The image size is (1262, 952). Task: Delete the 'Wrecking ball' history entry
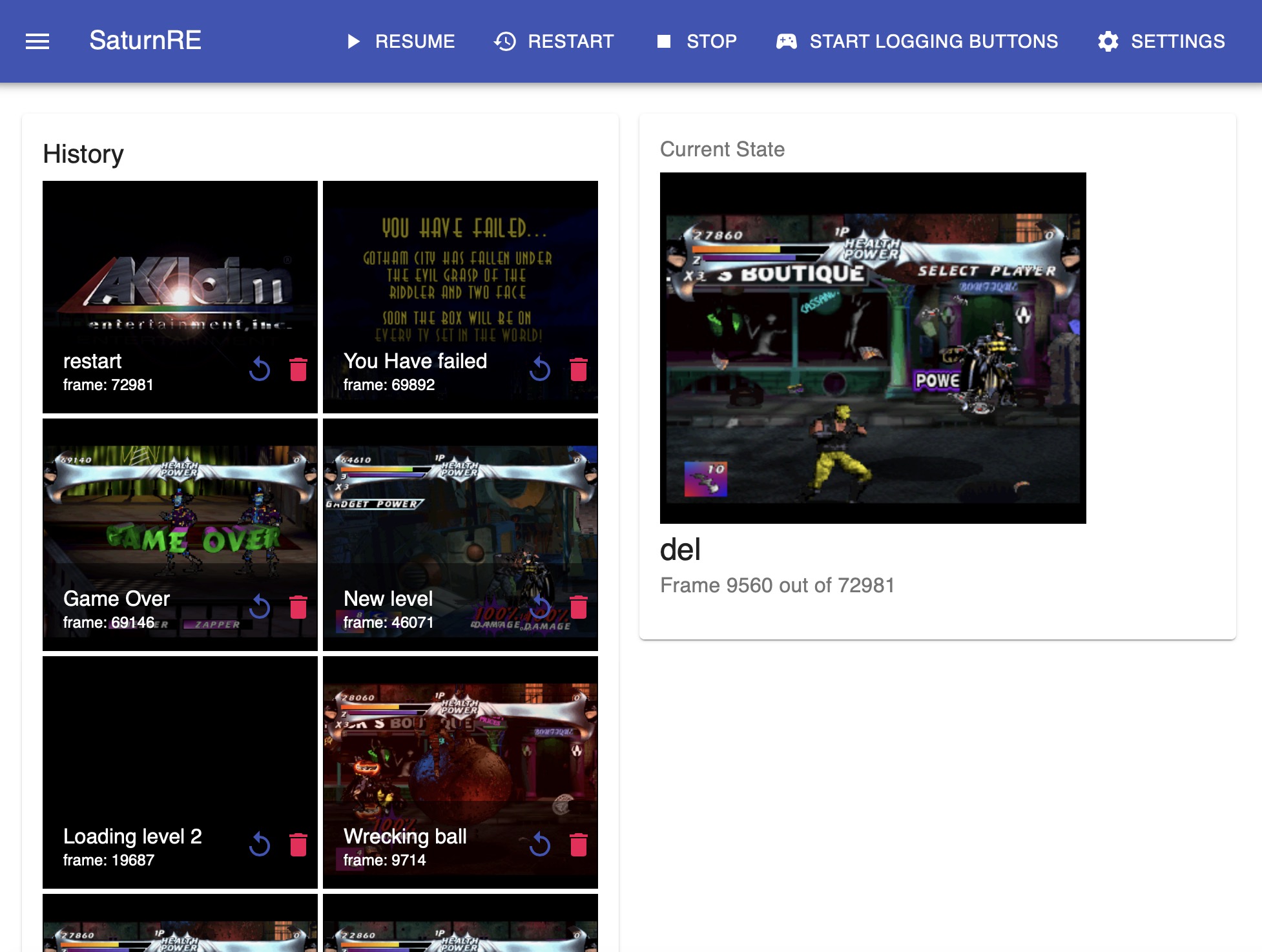coord(579,845)
